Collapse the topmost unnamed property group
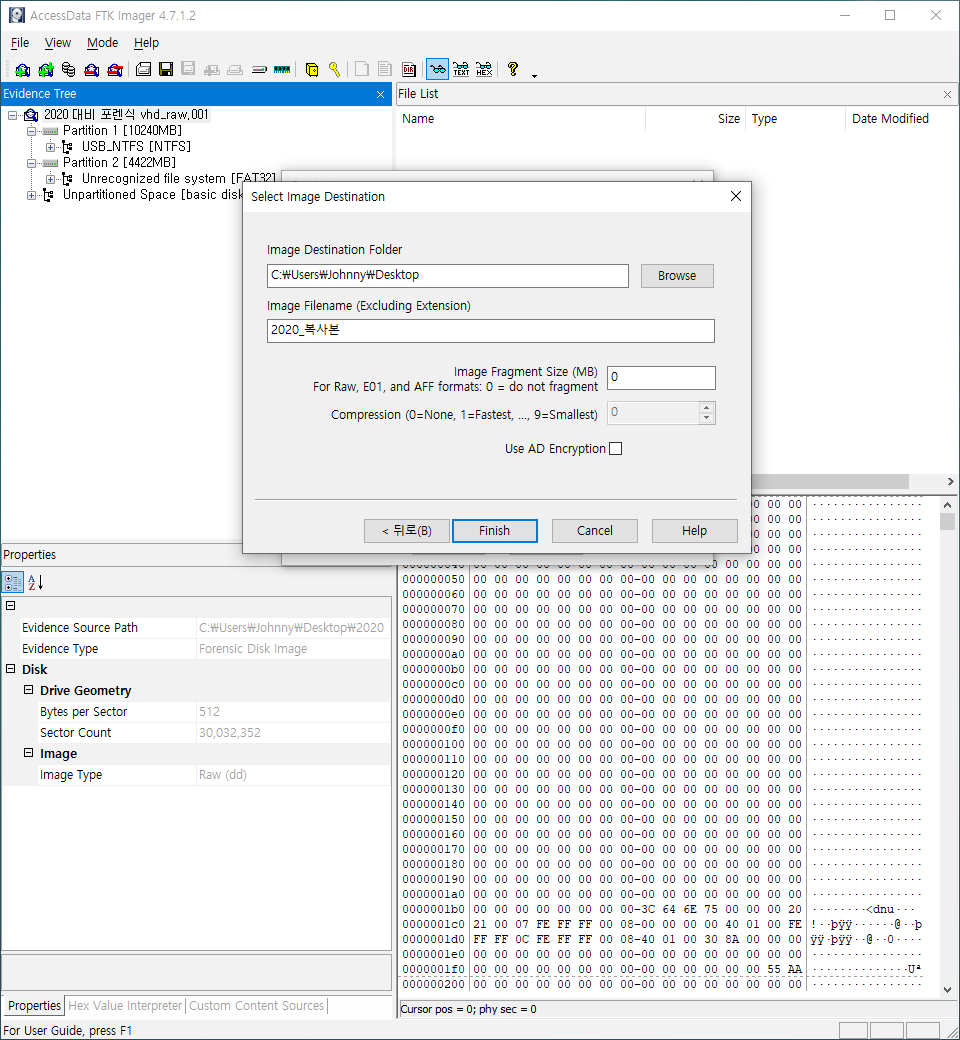 coord(11,606)
